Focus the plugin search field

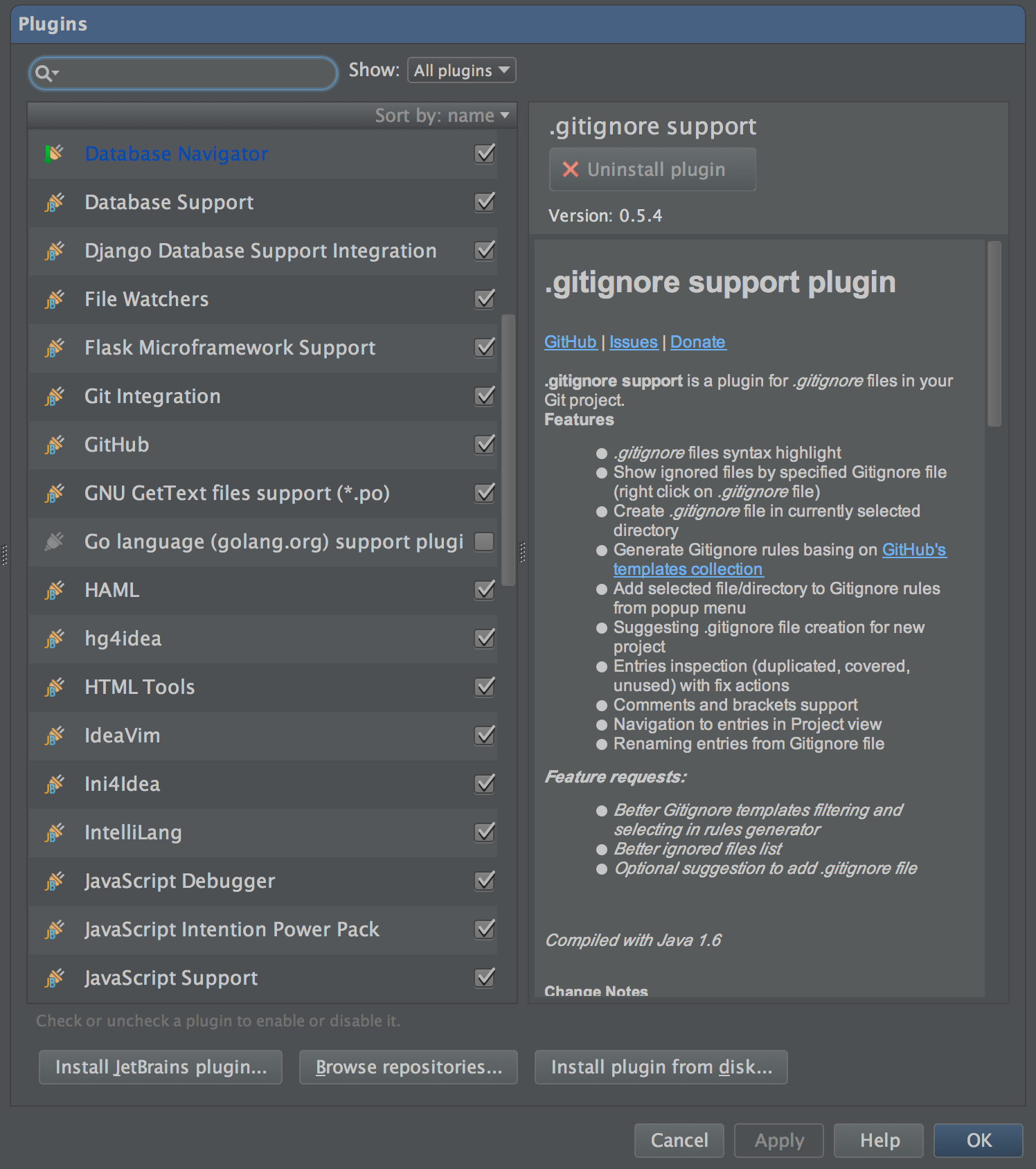coord(184,73)
